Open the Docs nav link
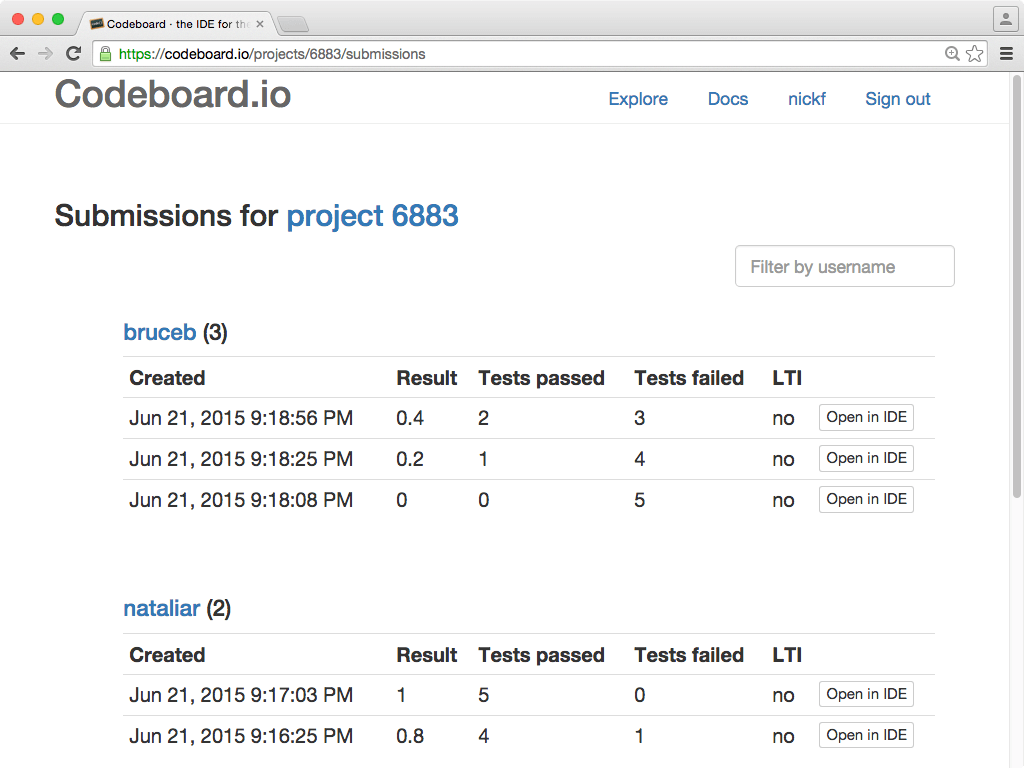The height and width of the screenshot is (768, 1024). tap(728, 99)
